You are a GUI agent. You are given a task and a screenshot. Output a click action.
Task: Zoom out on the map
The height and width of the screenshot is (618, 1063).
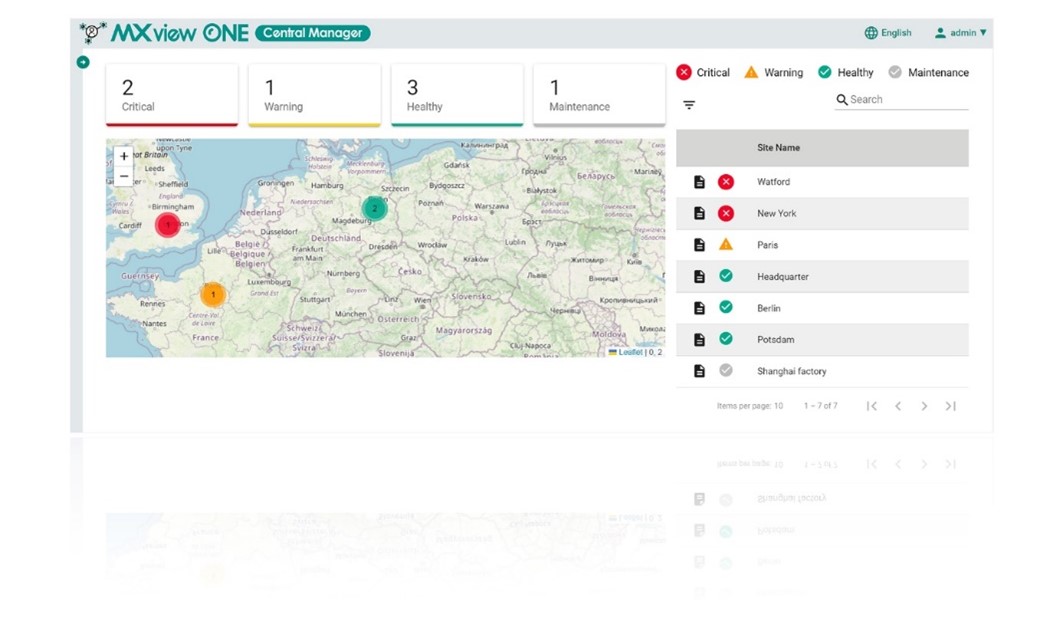pyautogui.click(x=123, y=176)
